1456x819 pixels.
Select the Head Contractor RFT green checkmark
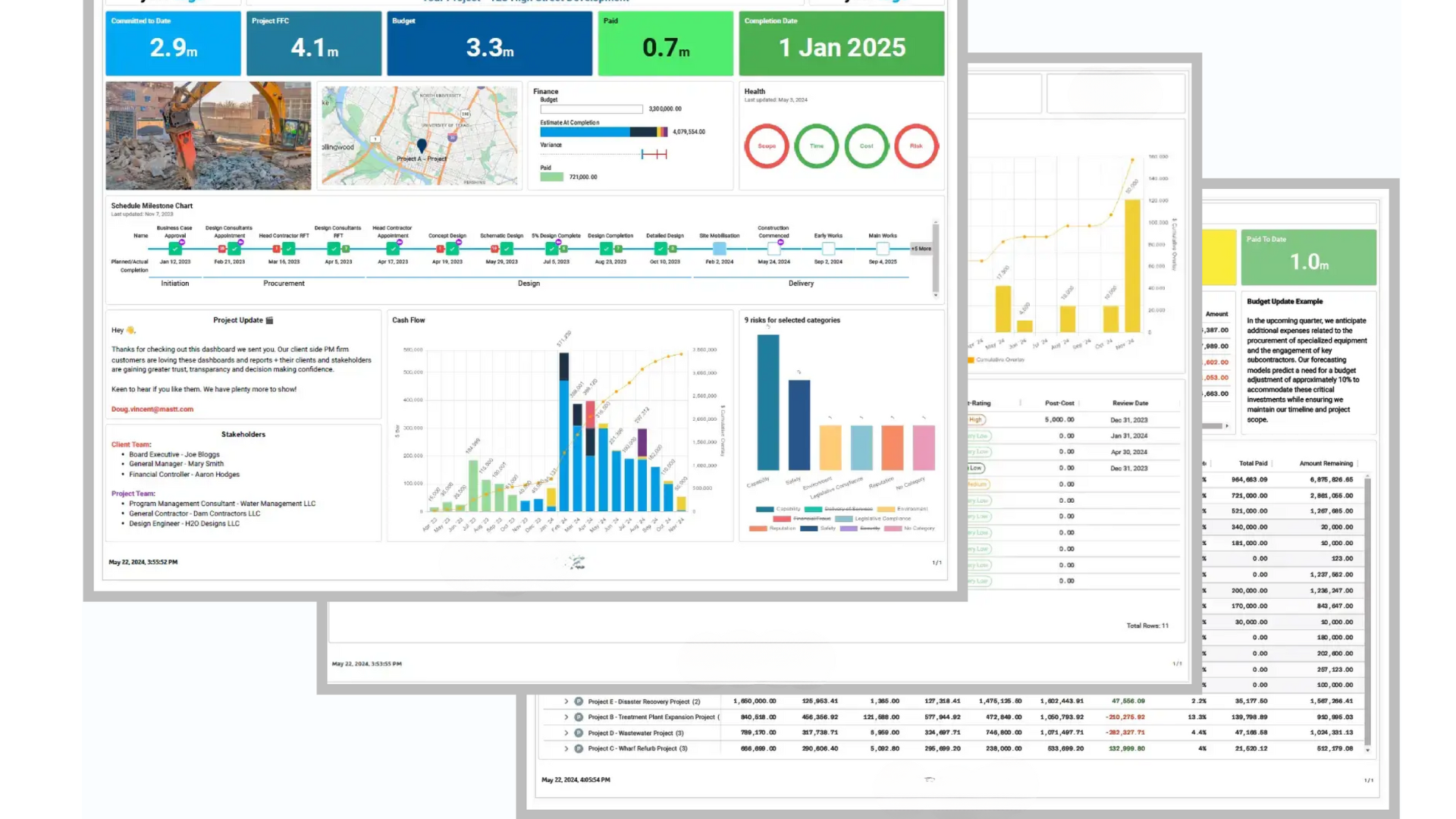tap(288, 249)
